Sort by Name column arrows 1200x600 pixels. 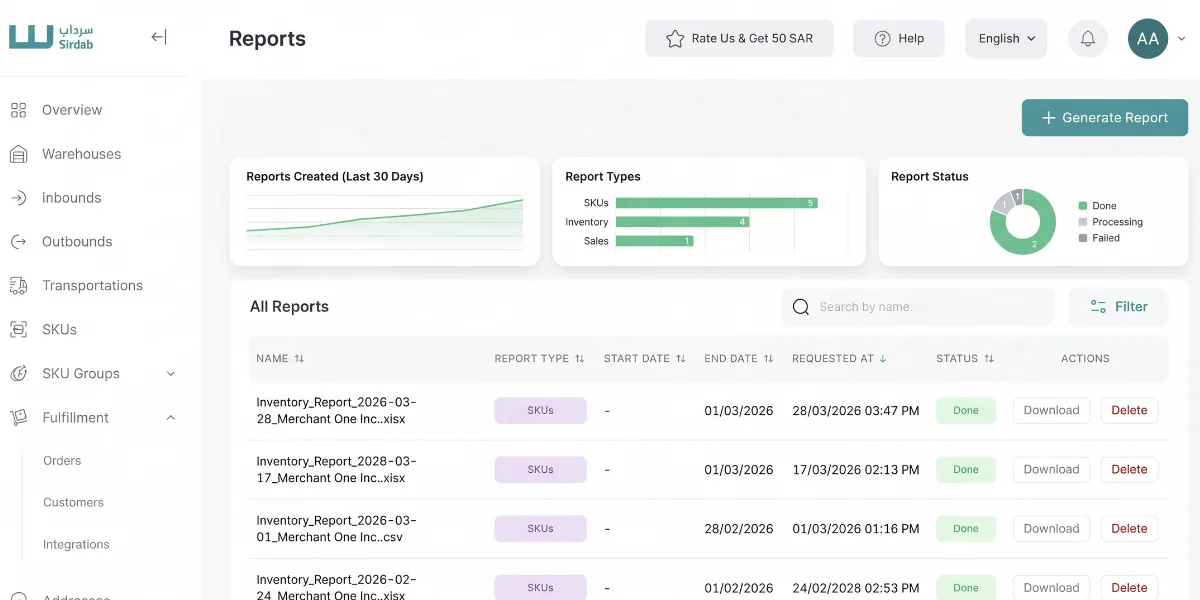[x=299, y=358]
